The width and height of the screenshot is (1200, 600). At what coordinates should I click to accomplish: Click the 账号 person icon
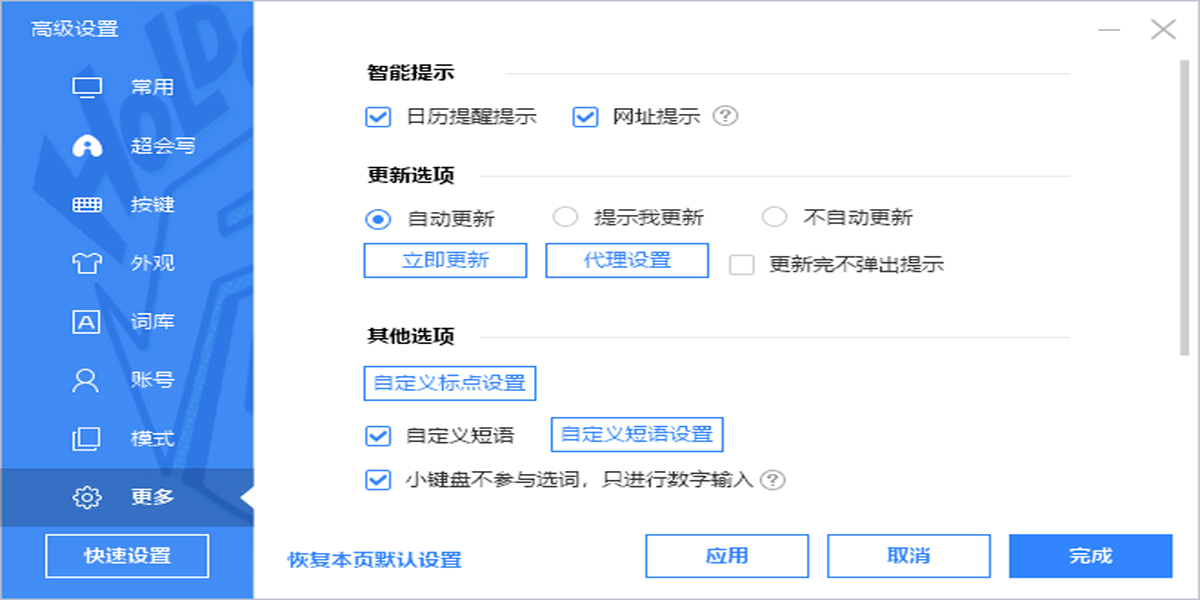[88, 382]
